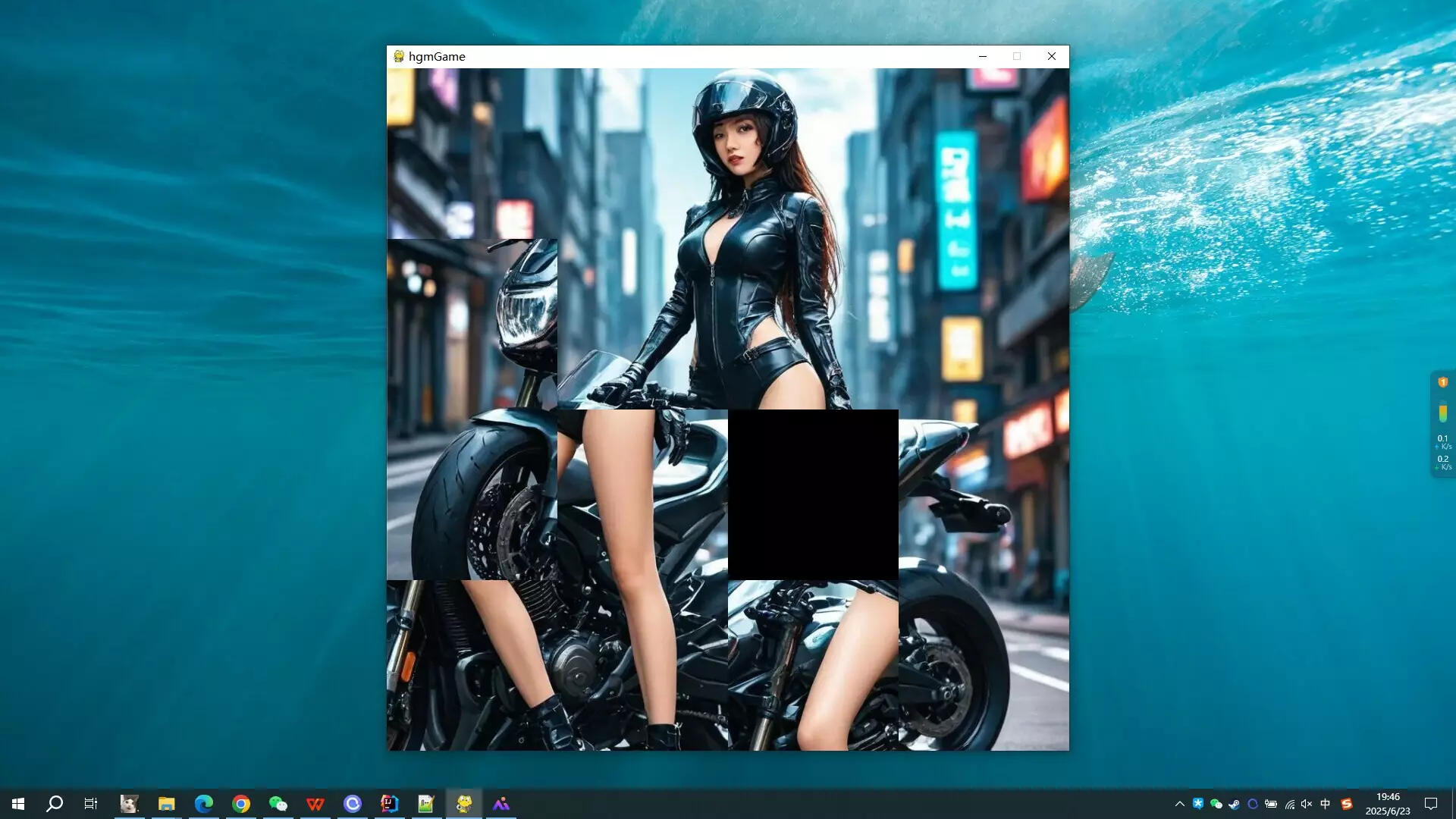Click the black empty puzzle tile
The image size is (1456, 819).
point(812,494)
